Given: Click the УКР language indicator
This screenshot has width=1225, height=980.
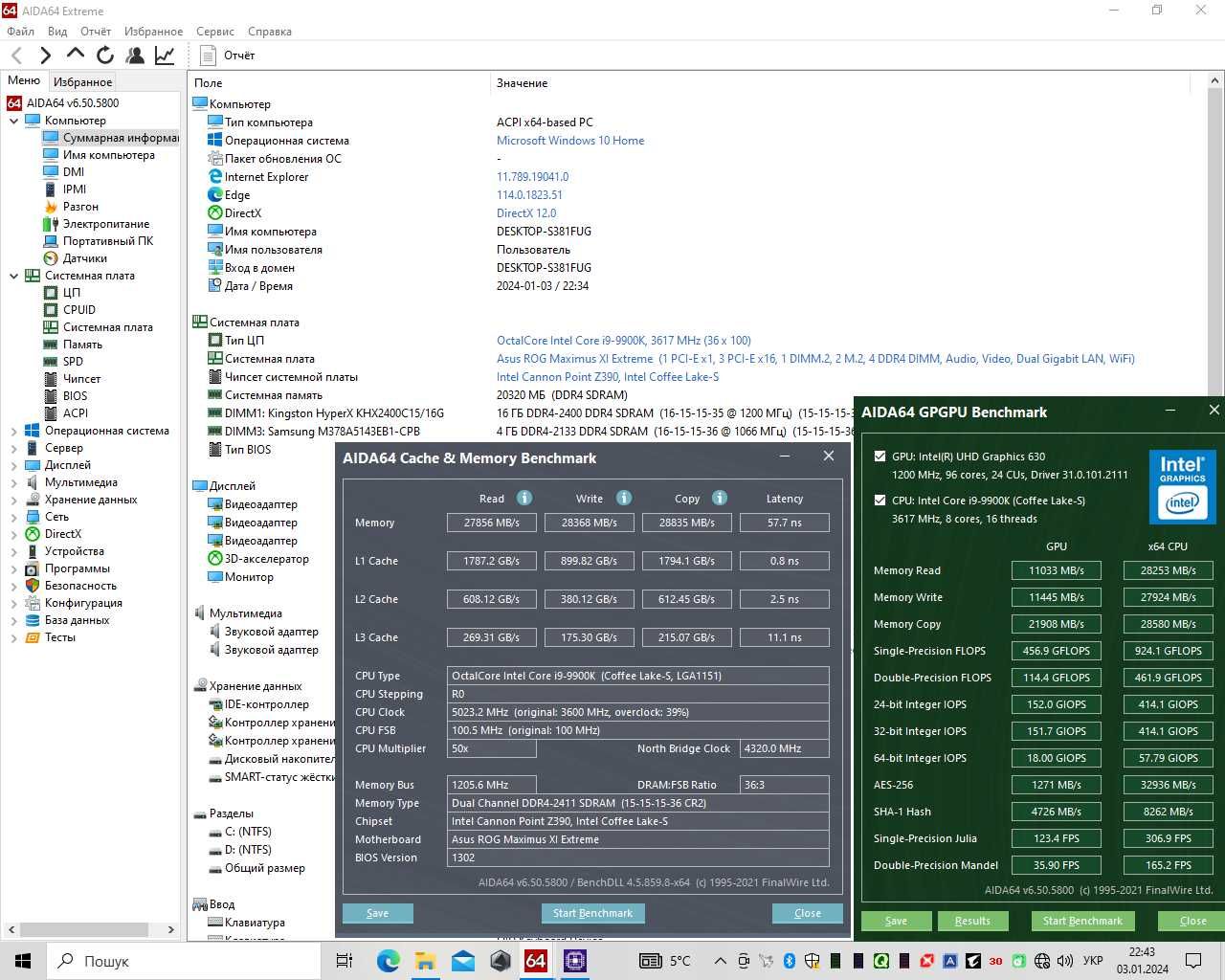Looking at the screenshot, I should click(1093, 961).
